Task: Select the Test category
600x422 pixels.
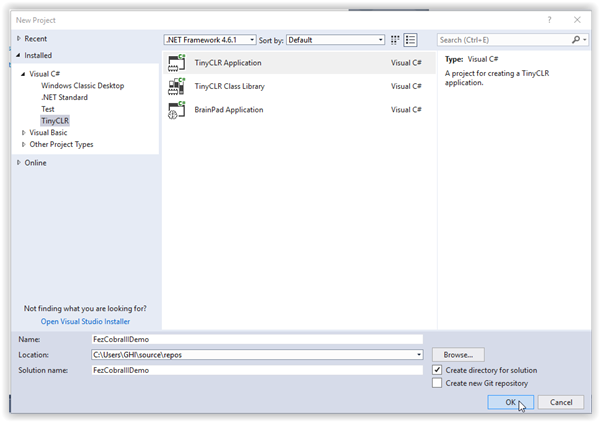Action: (48, 109)
